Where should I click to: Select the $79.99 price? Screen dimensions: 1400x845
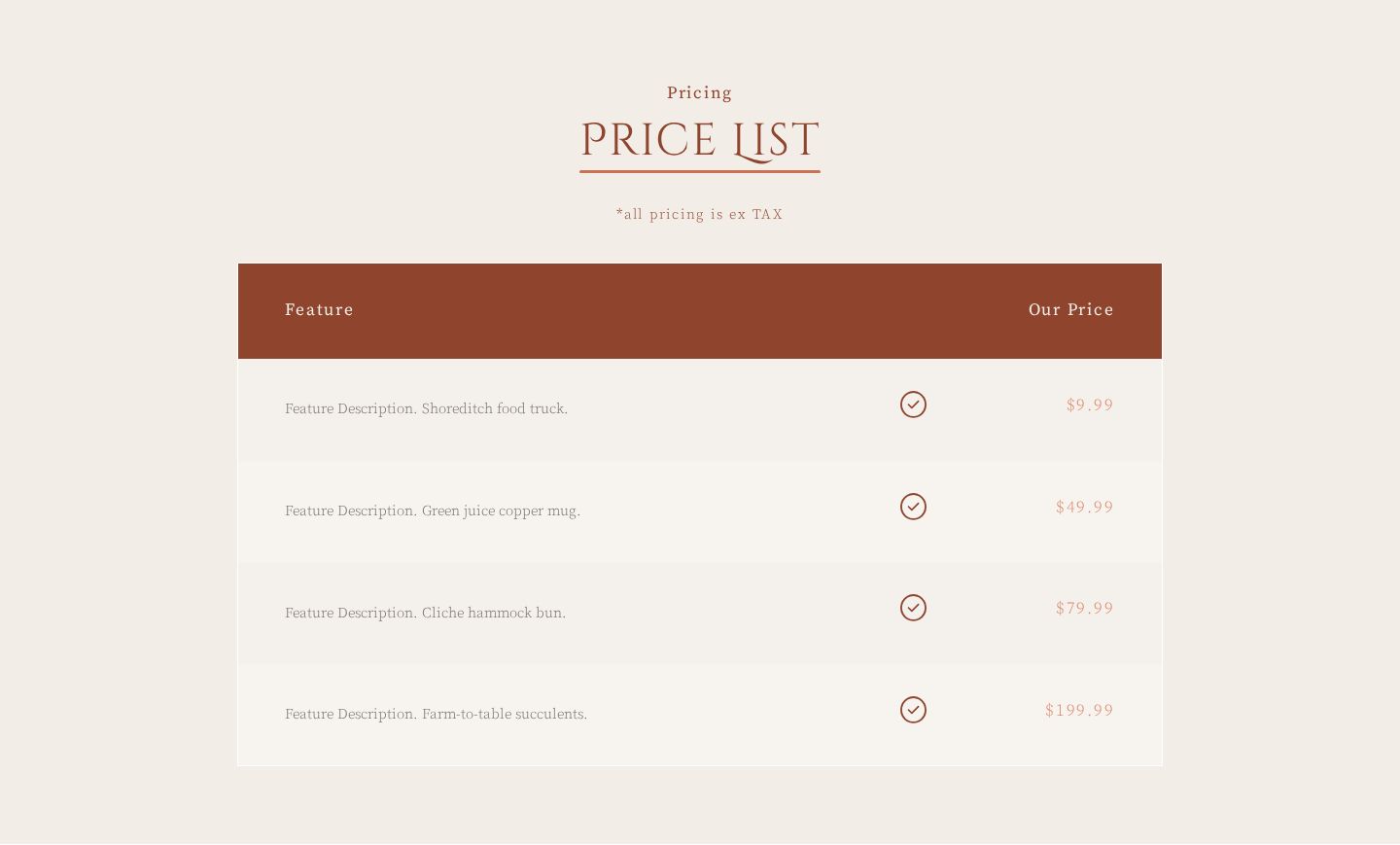pyautogui.click(x=1085, y=608)
